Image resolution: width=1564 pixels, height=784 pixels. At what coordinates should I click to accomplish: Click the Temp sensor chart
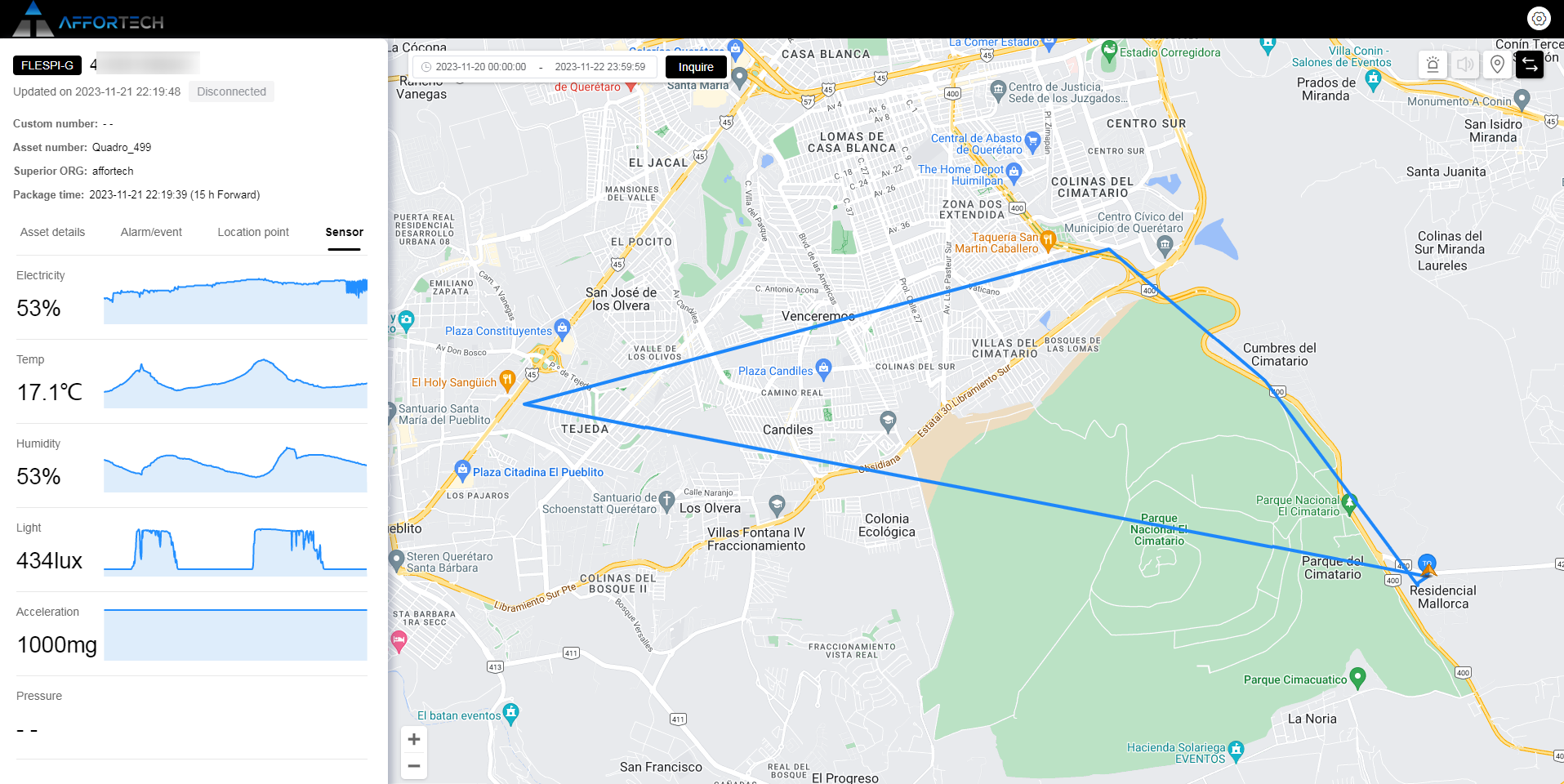coord(235,382)
